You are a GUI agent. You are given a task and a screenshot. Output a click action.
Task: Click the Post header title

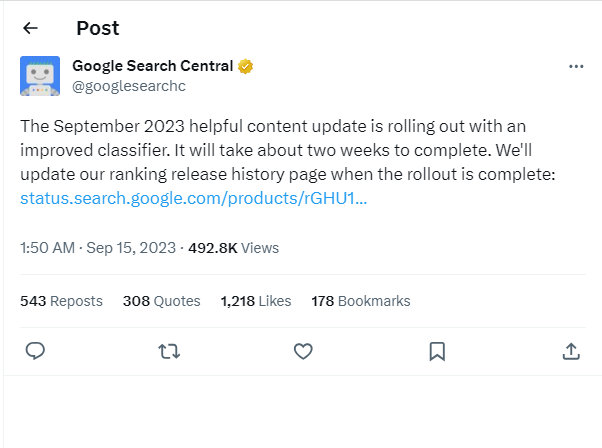[x=97, y=28]
